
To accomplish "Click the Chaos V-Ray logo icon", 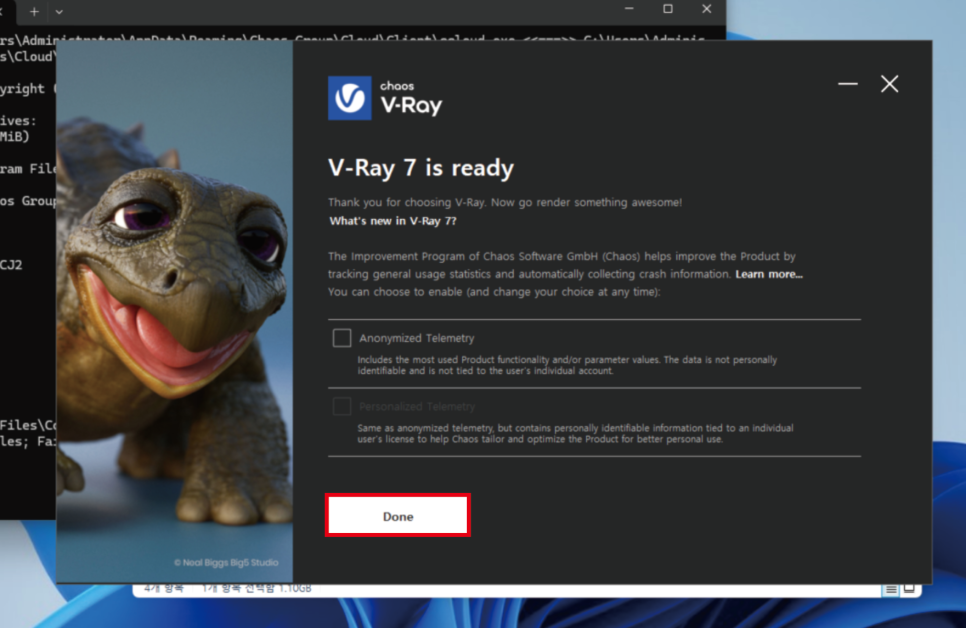I will click(350, 98).
